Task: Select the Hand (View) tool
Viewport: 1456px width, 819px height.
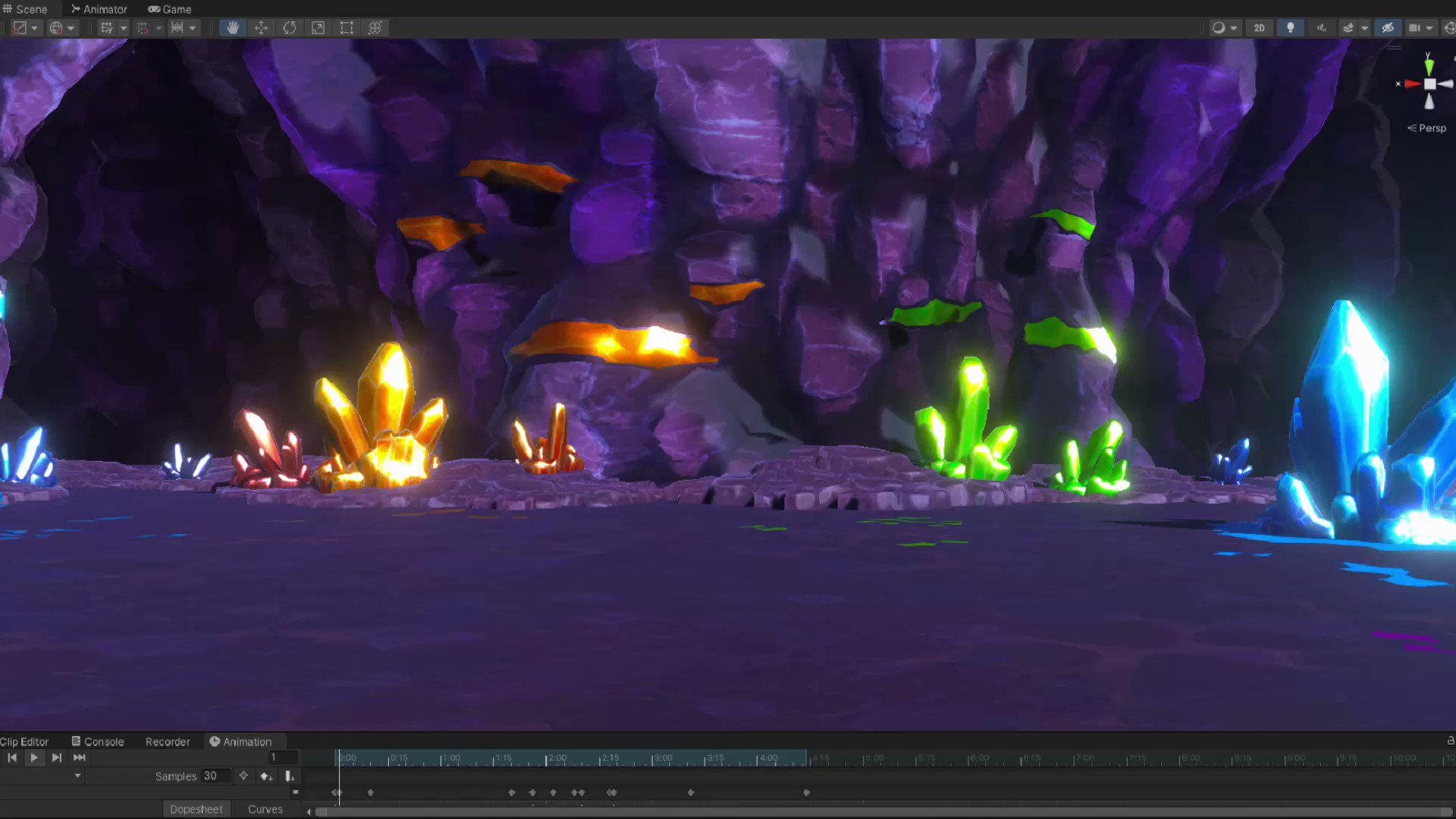Action: click(x=233, y=28)
